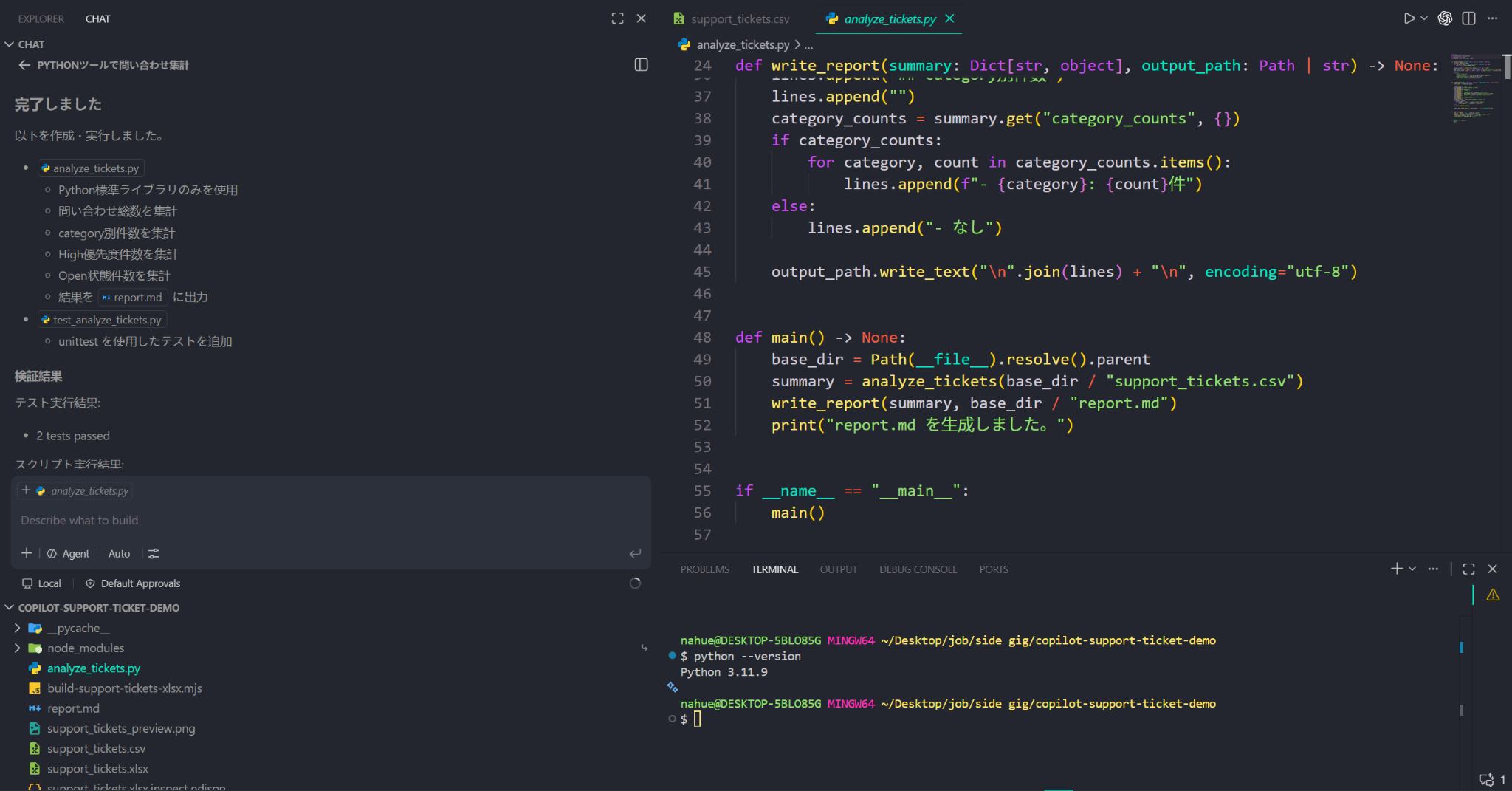1512x791 pixels.
Task: Click the terminal warning triangle icon
Action: point(1493,595)
